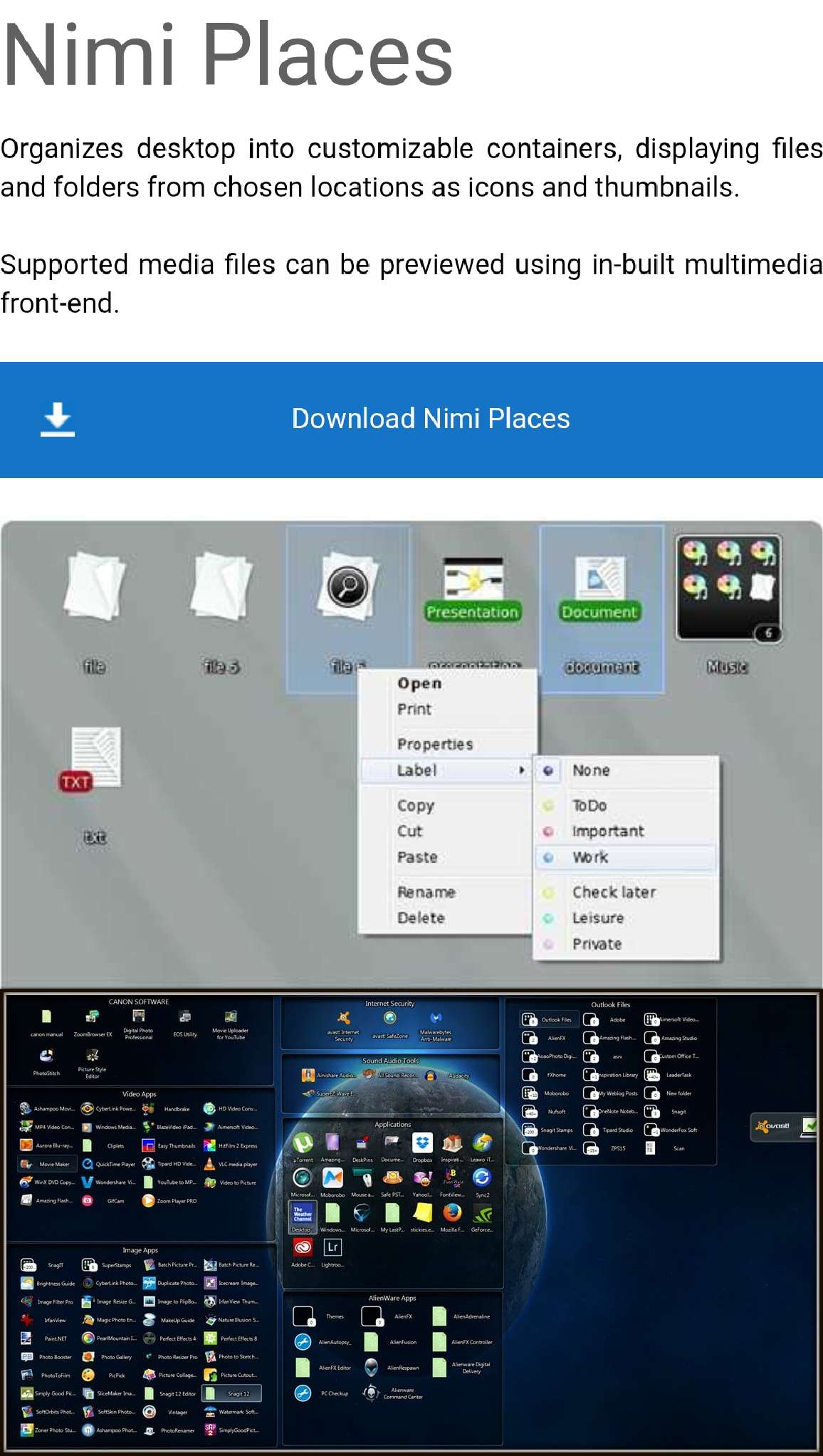
Task: Open the Presentation labeled file icon
Action: 473,590
